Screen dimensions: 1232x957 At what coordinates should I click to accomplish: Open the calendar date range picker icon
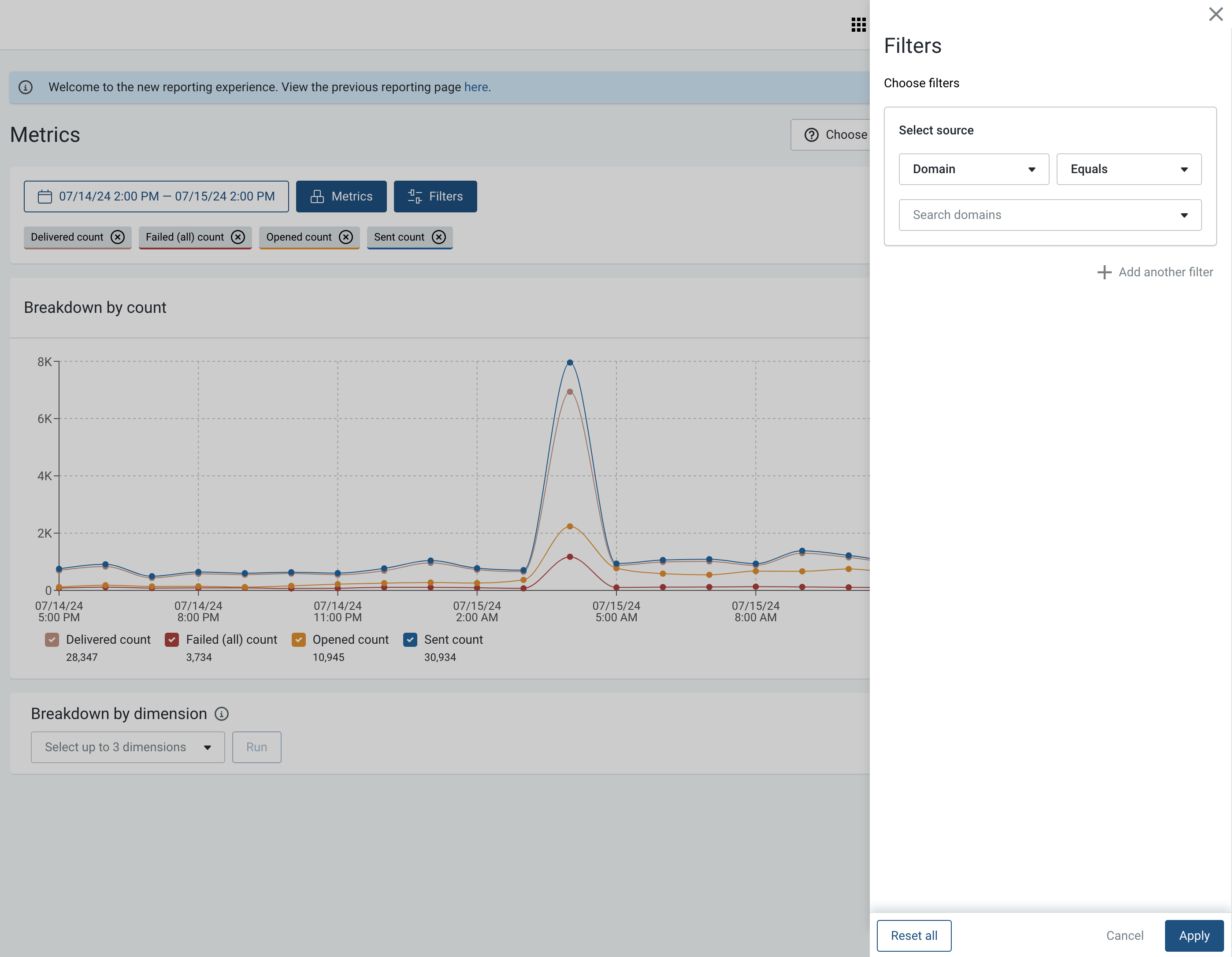(43, 196)
